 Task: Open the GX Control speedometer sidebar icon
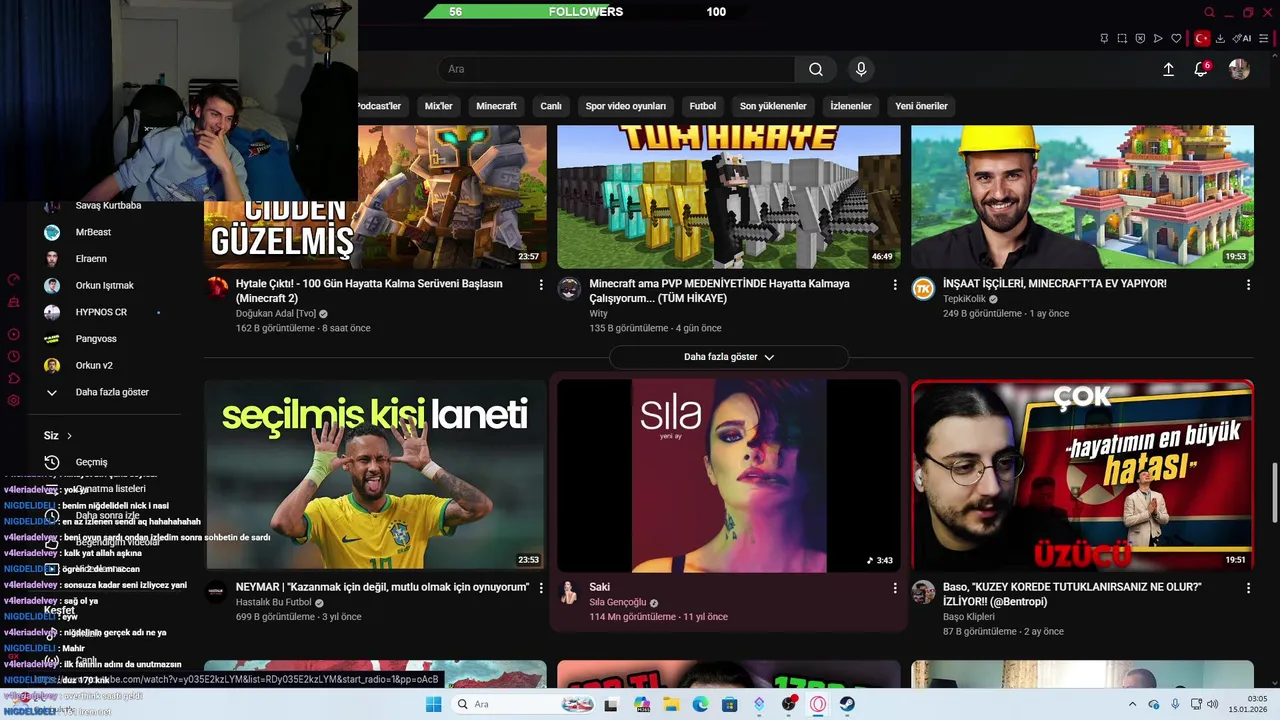pos(14,279)
